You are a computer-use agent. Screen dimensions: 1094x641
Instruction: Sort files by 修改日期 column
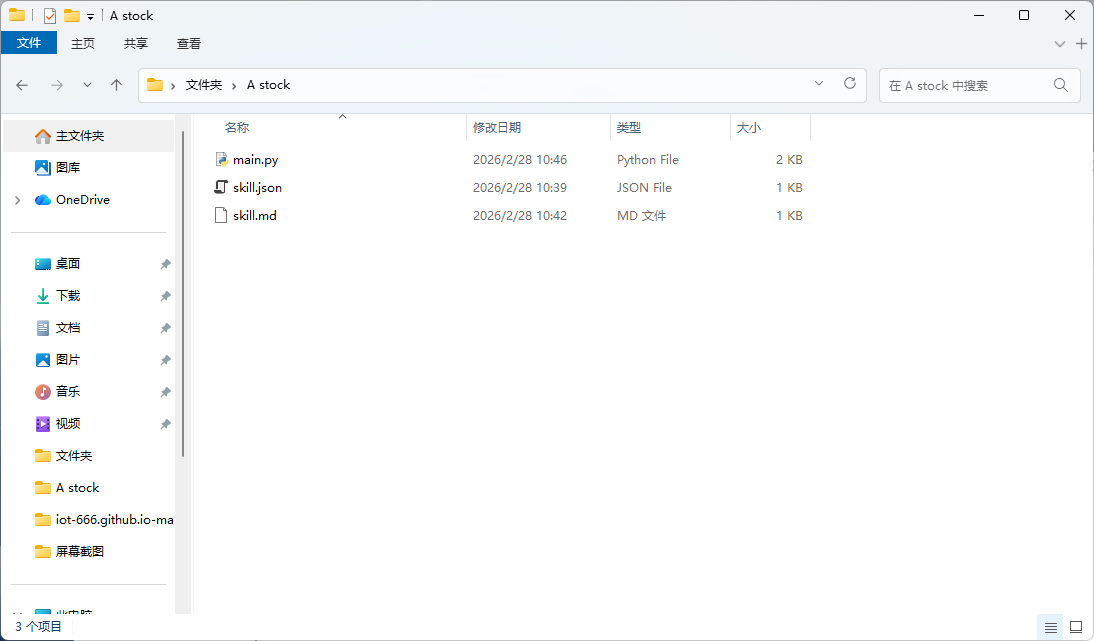497,128
